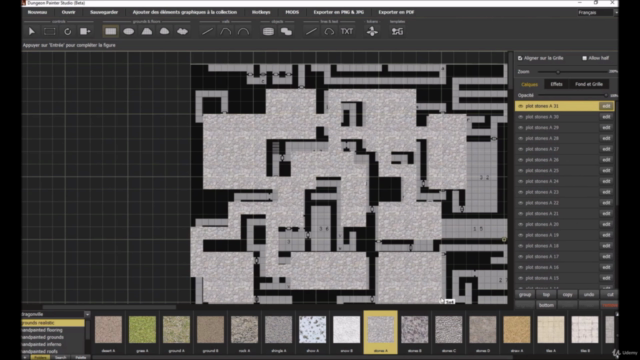
Task: Select the trapezoid polygon floor tool
Action: [147, 31]
